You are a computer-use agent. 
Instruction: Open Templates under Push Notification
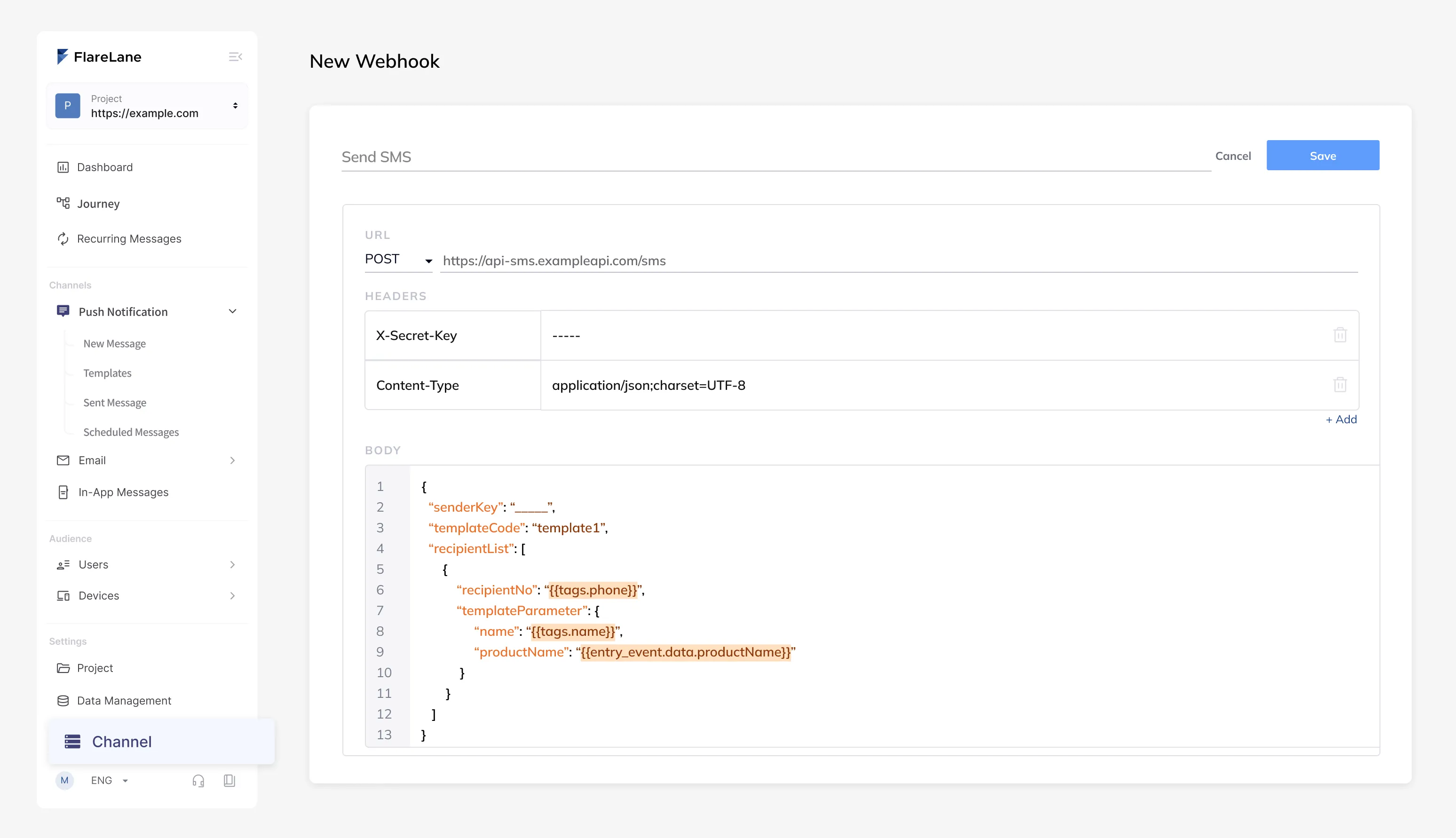pos(108,373)
